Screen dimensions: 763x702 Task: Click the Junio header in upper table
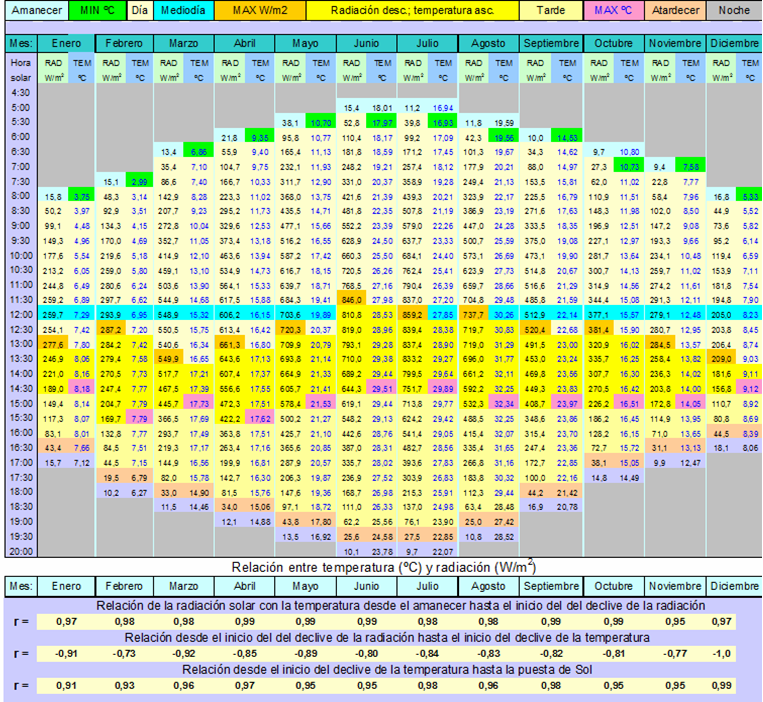point(366,45)
